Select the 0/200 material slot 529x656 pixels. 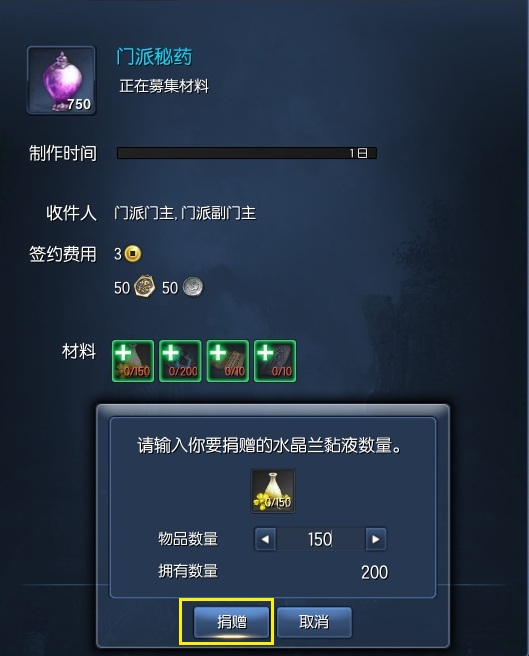pyautogui.click(x=180, y=361)
